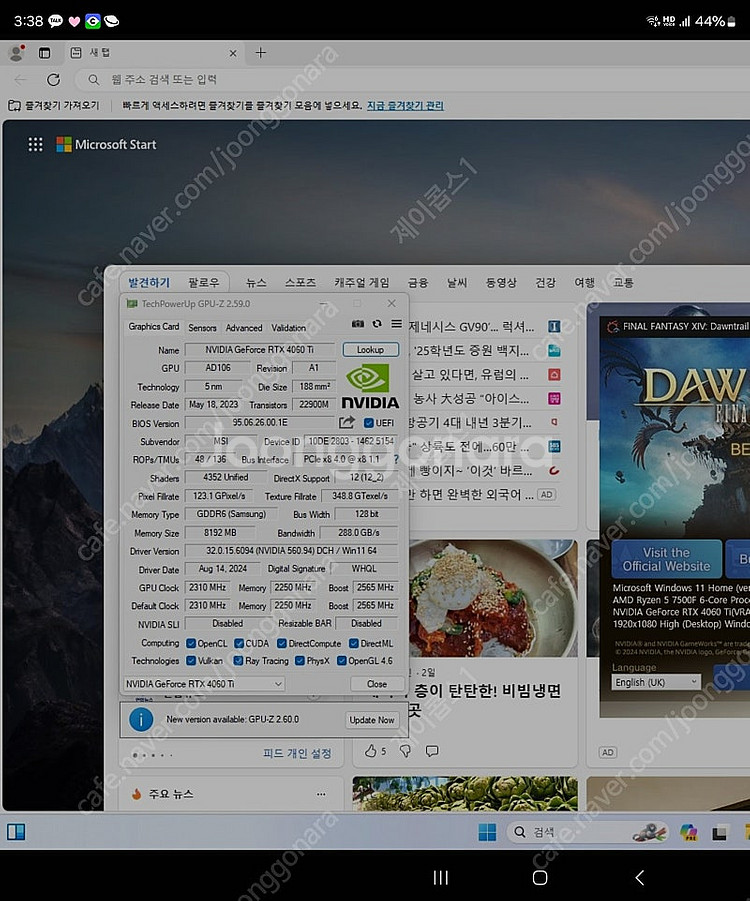Toggle the Ray Tracing checkbox
Viewport: 750px width, 901px height.
point(238,661)
